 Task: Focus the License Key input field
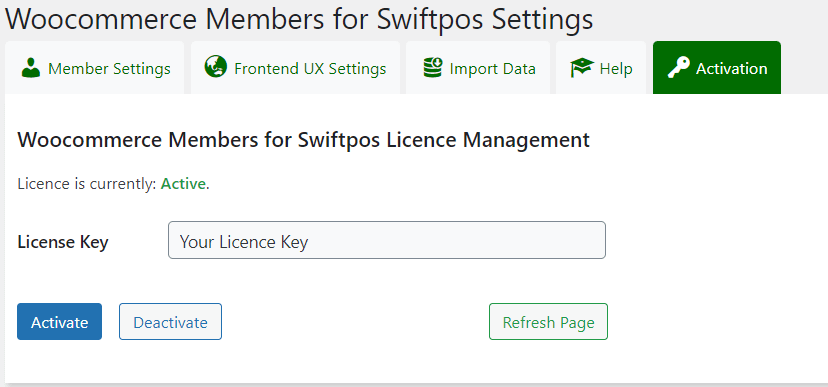(x=387, y=240)
